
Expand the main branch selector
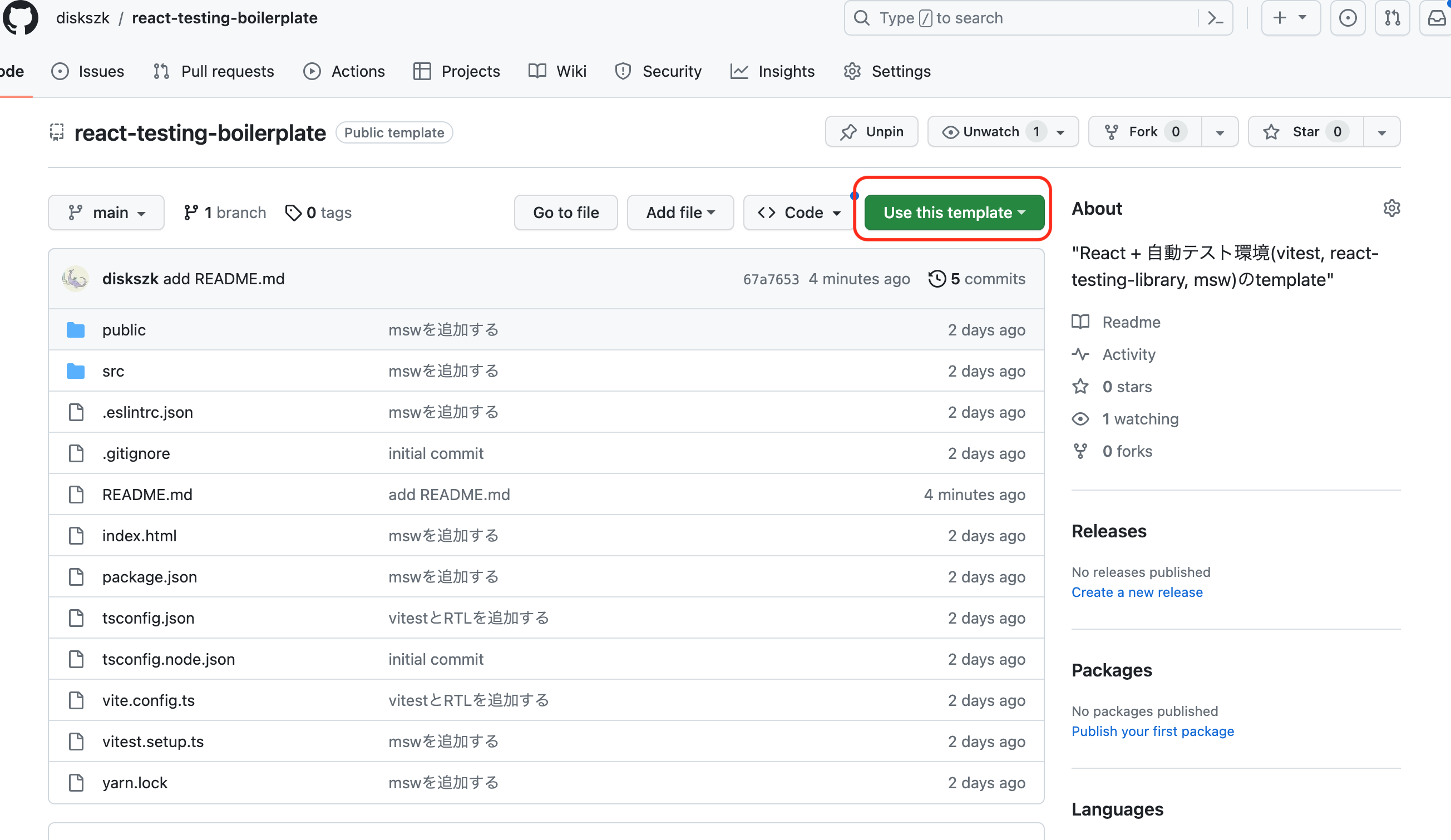[106, 213]
